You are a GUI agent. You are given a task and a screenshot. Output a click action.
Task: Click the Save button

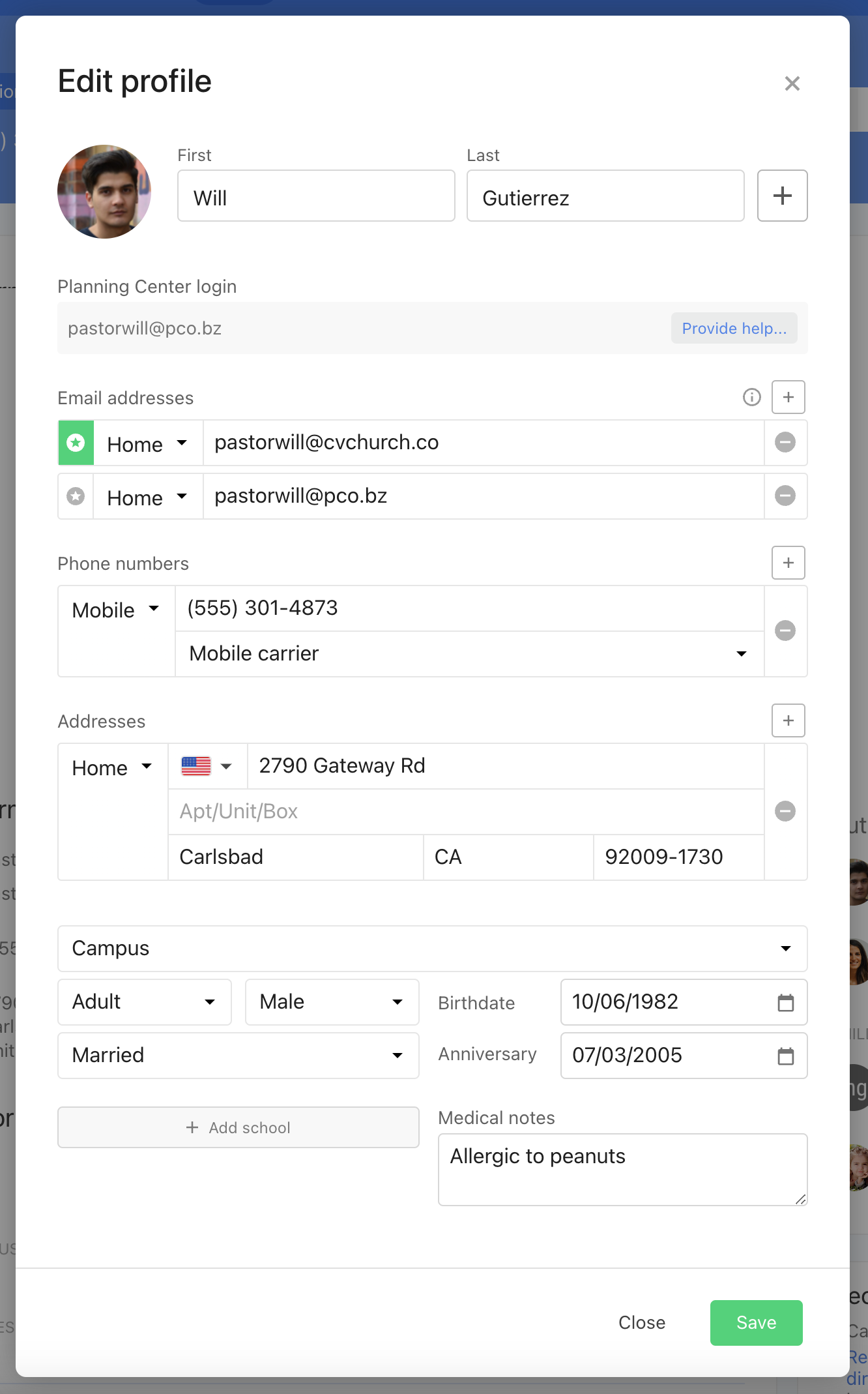coord(756,1322)
